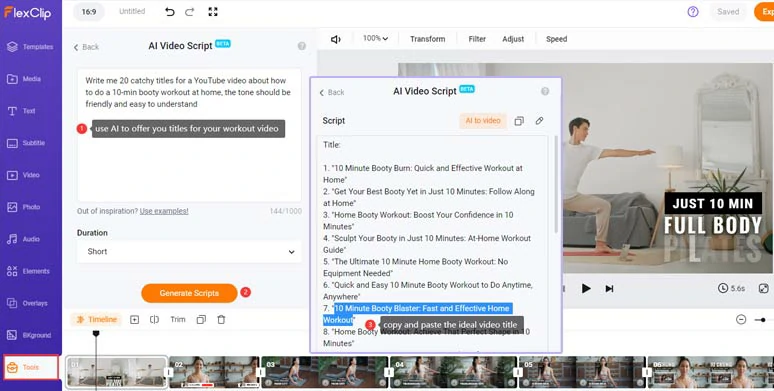This screenshot has width=774, height=391.
Task: Click the Saved status button
Action: pyautogui.click(x=728, y=12)
